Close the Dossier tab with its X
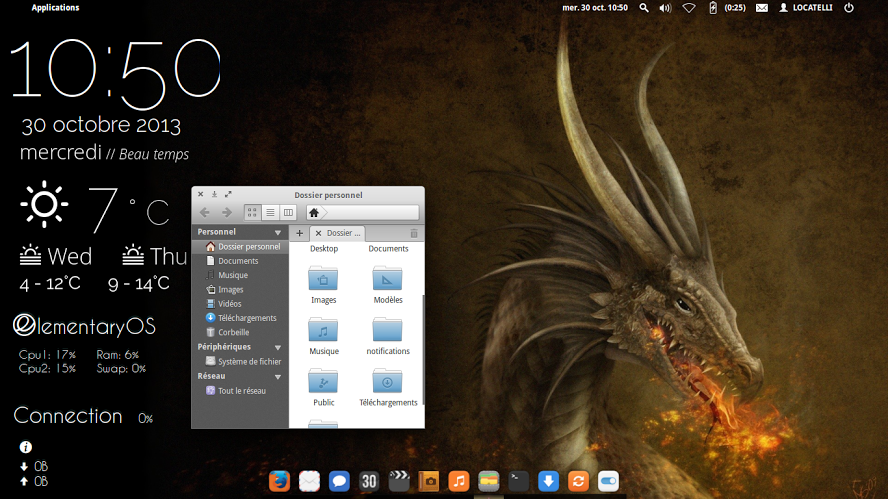This screenshot has width=888, height=499. pos(318,233)
